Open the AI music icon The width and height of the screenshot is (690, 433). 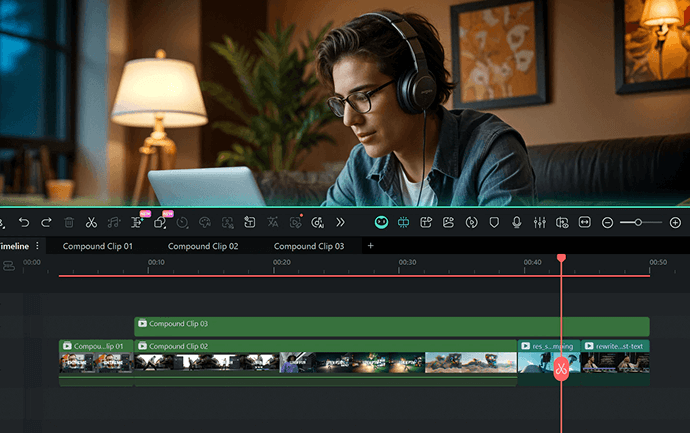[318, 223]
